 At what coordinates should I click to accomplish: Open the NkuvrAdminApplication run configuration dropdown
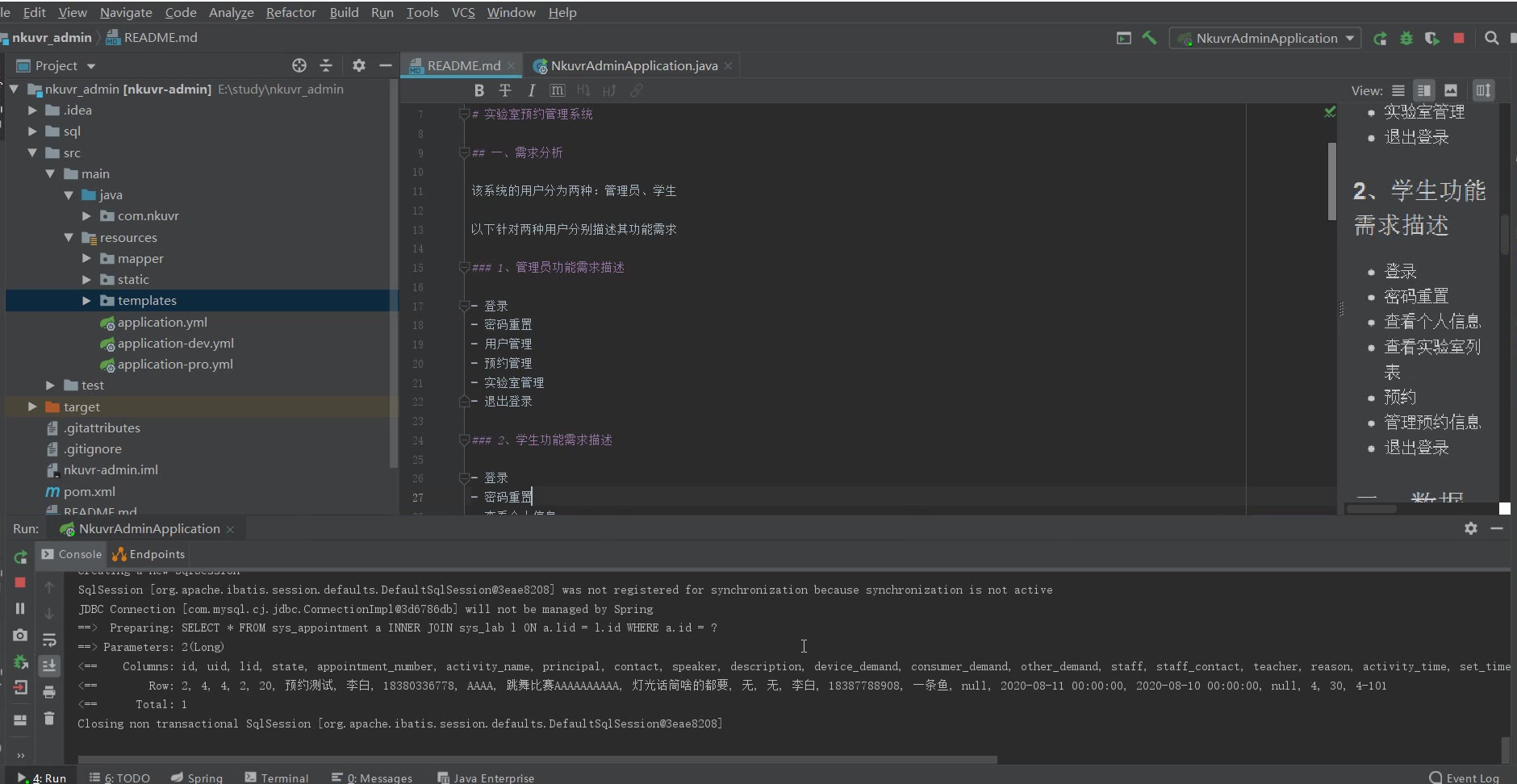(1267, 38)
